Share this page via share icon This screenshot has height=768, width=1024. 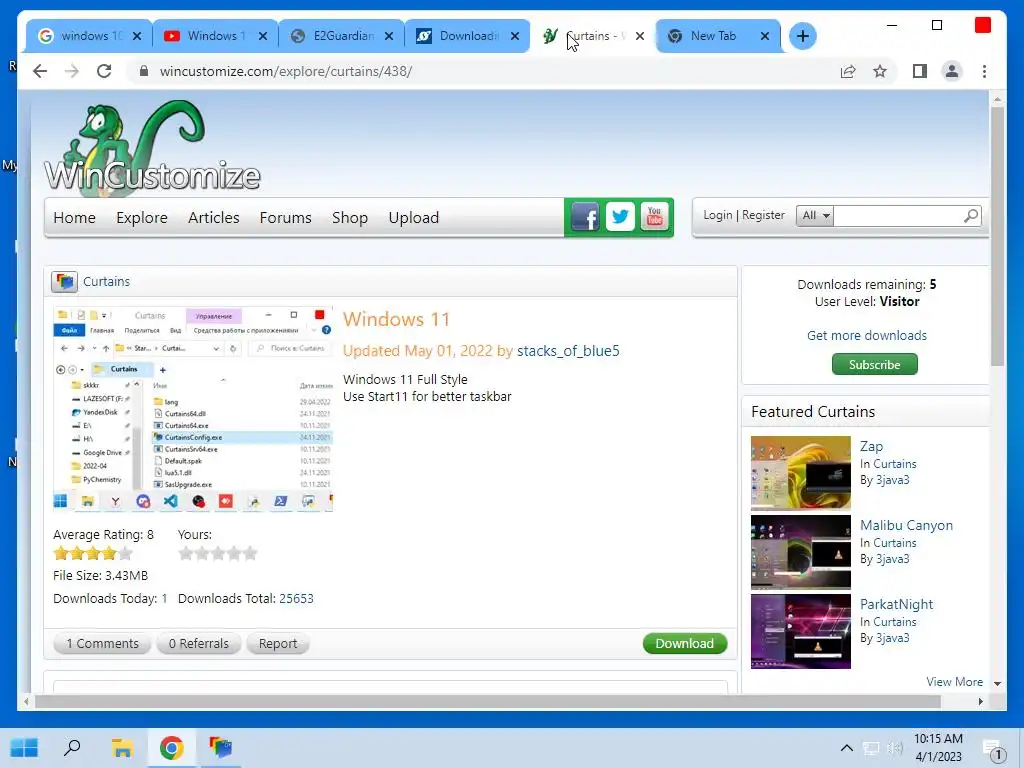(848, 71)
